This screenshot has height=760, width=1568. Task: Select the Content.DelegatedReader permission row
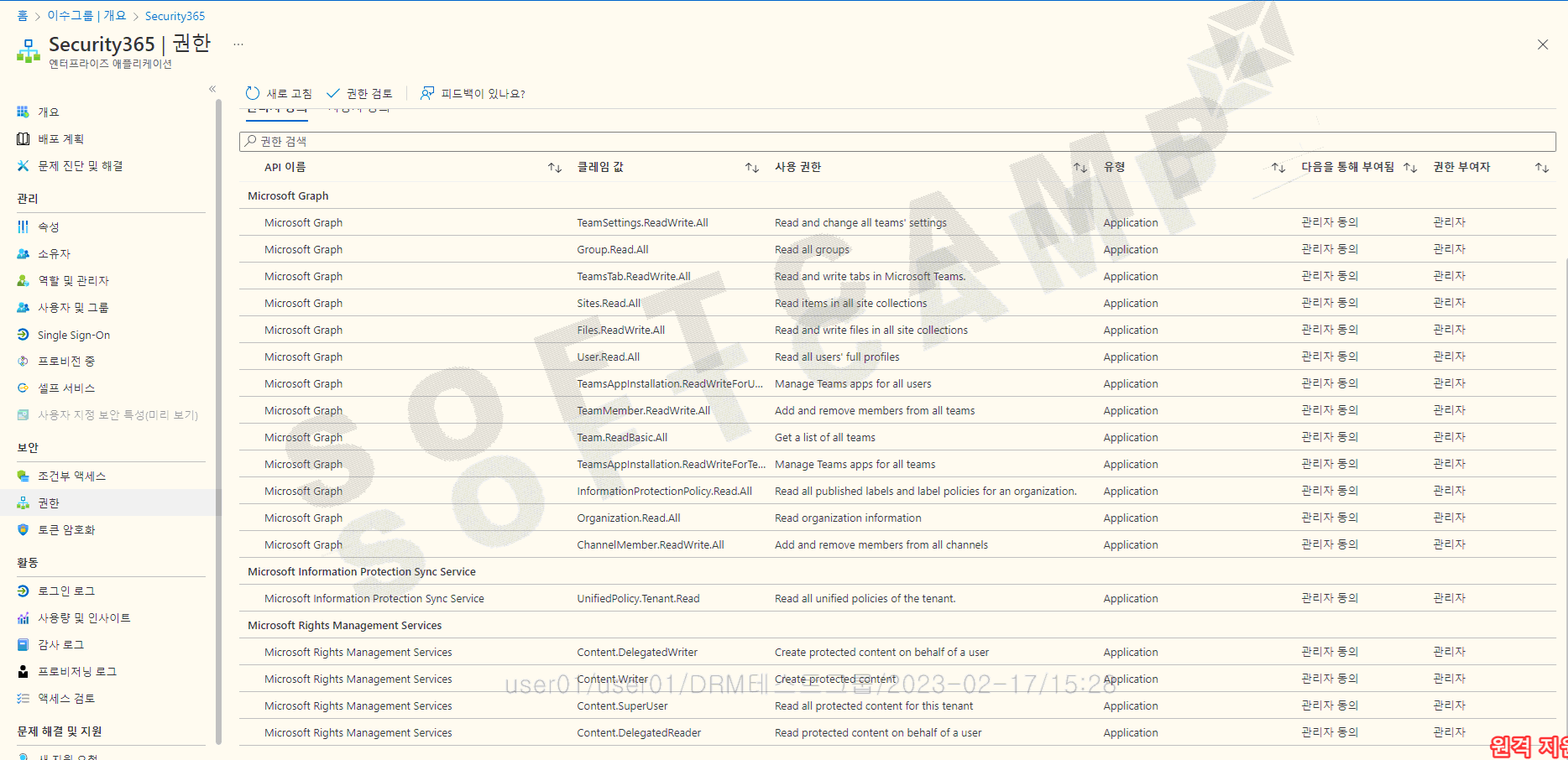(897, 732)
